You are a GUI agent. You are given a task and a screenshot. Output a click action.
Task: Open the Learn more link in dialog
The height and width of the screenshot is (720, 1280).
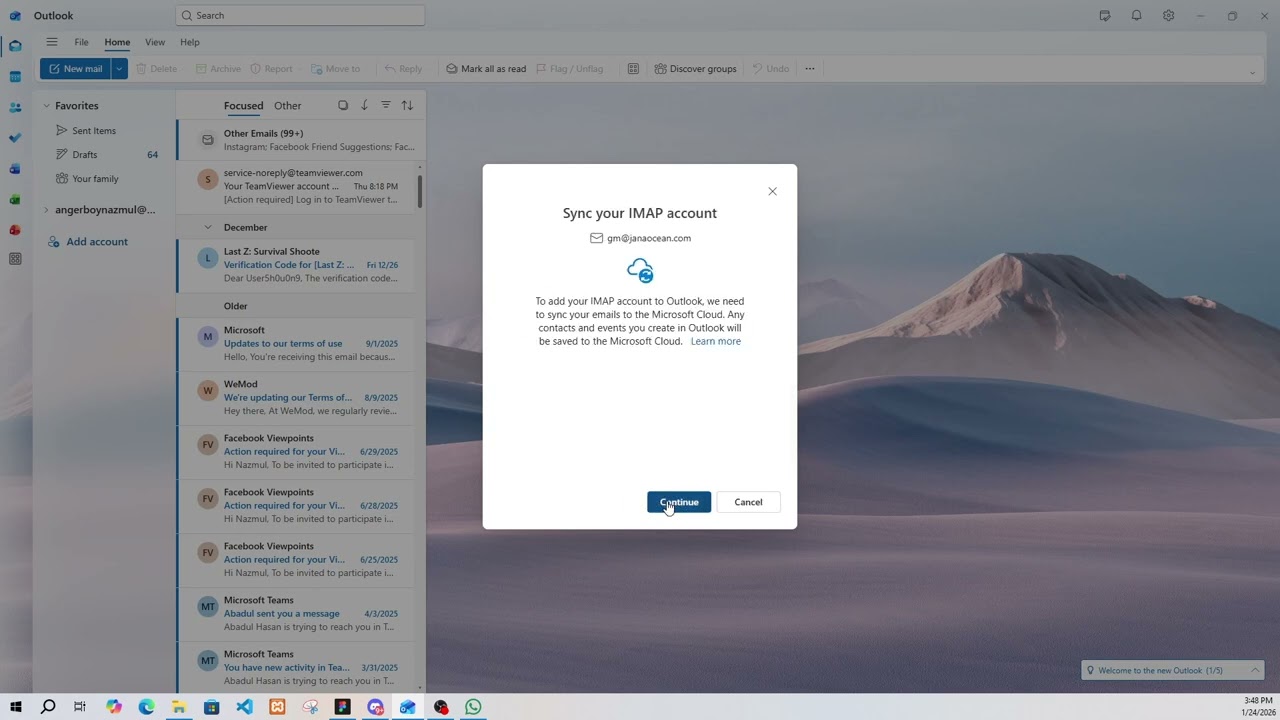(716, 341)
